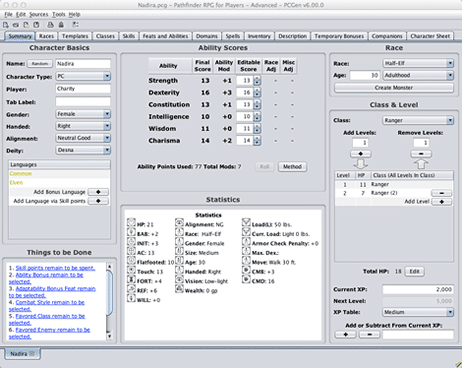Click the Intelligence editable score stepper arrows
Screen dimensions: 470x374
coord(257,117)
